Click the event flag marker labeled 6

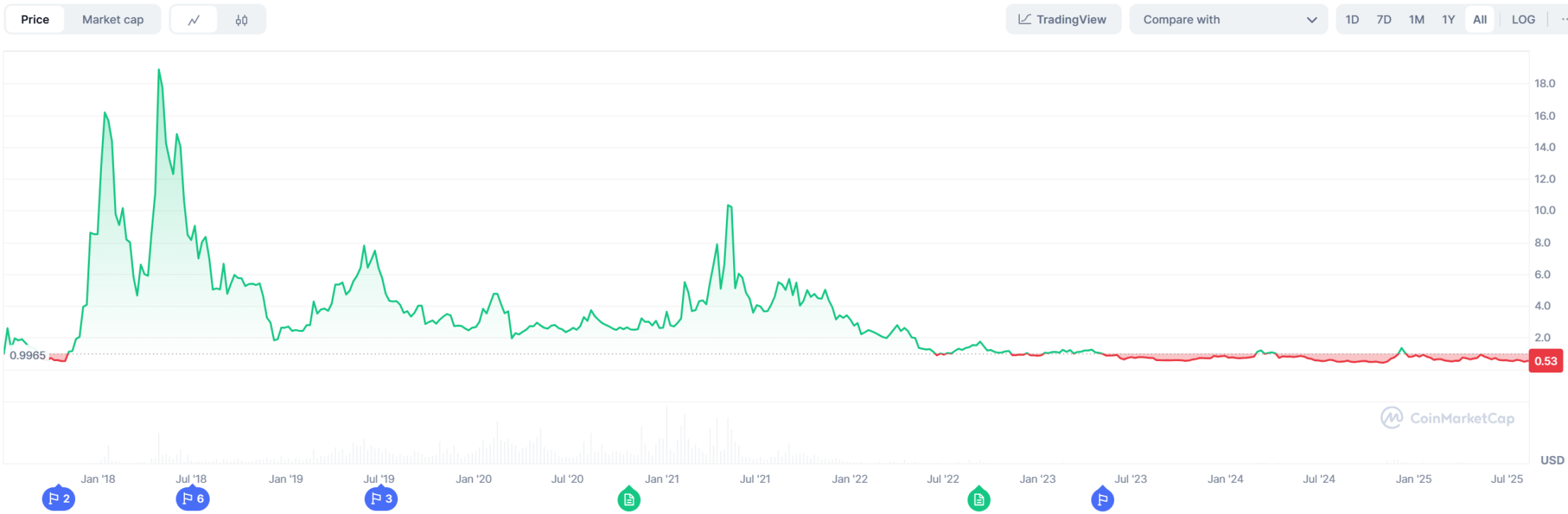[193, 499]
